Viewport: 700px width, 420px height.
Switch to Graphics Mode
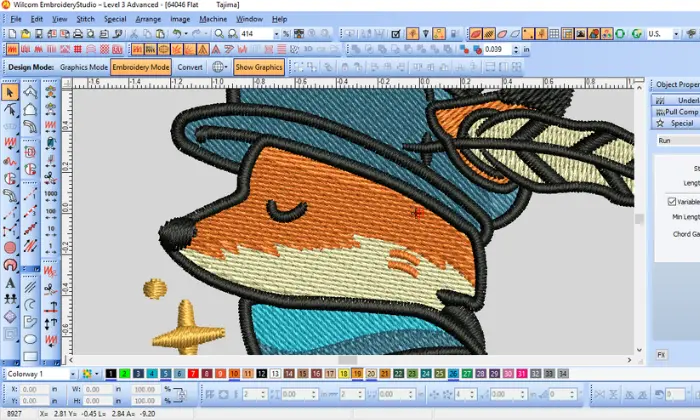pyautogui.click(x=83, y=67)
